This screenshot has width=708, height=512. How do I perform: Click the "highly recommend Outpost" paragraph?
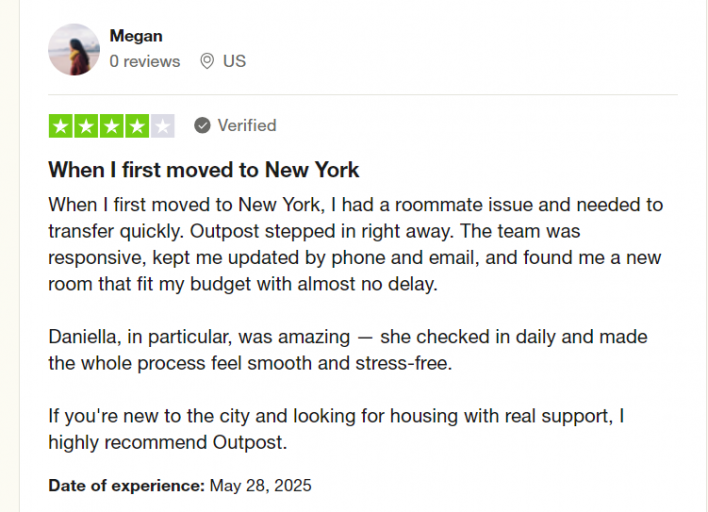[x=336, y=428]
